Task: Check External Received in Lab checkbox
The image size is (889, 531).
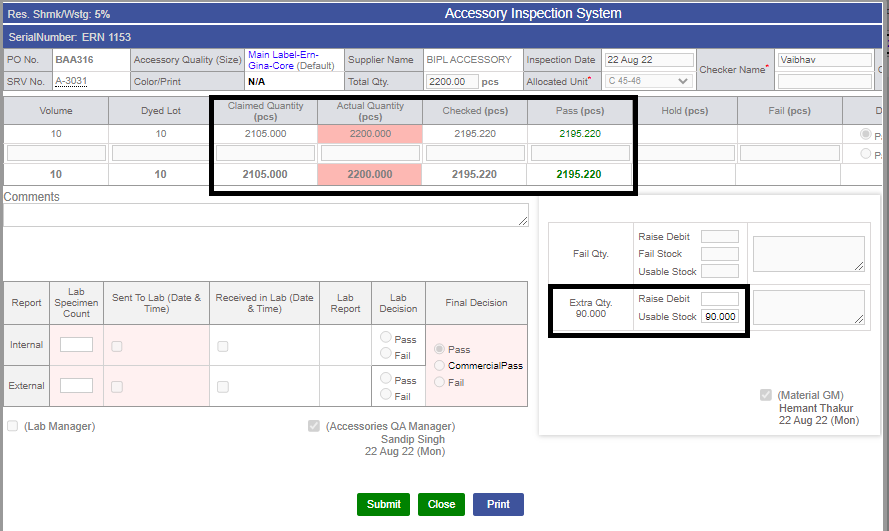Action: pos(223,386)
